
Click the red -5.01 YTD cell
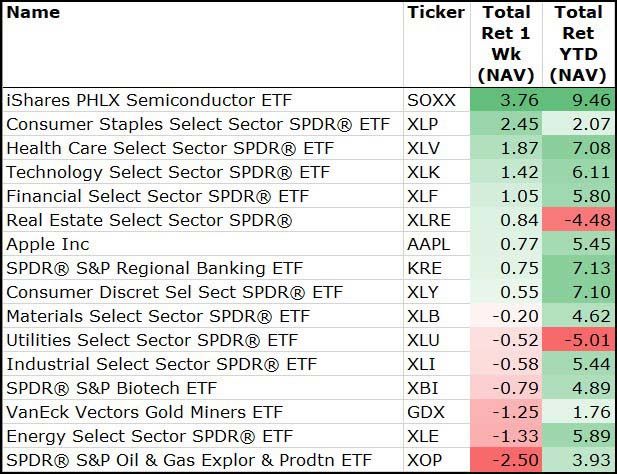[578, 340]
